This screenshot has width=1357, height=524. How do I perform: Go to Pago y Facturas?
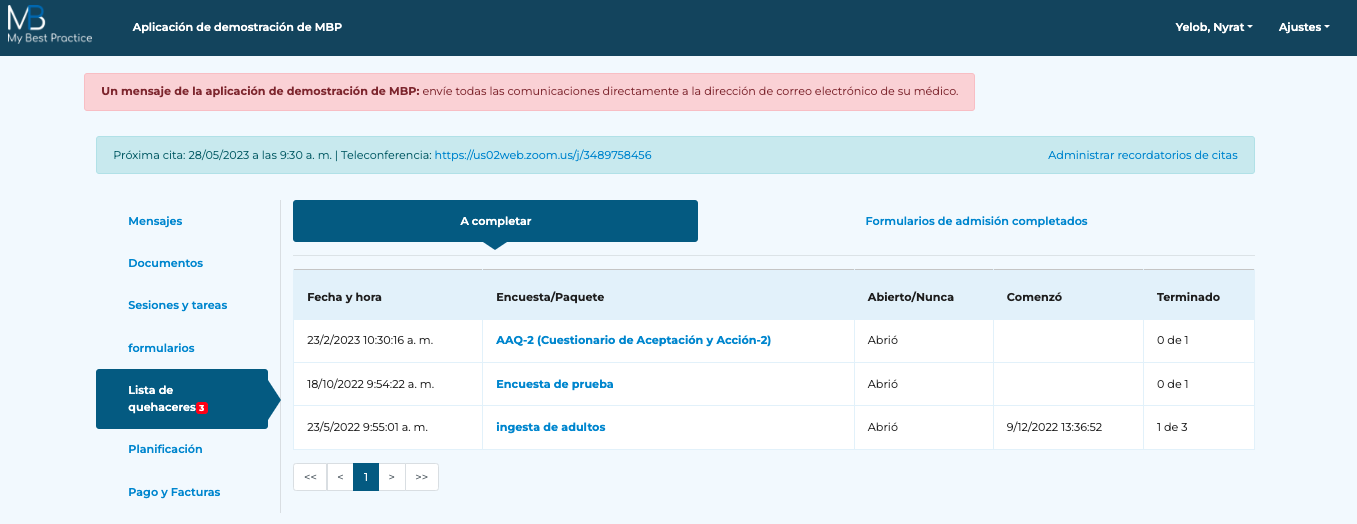tap(174, 492)
